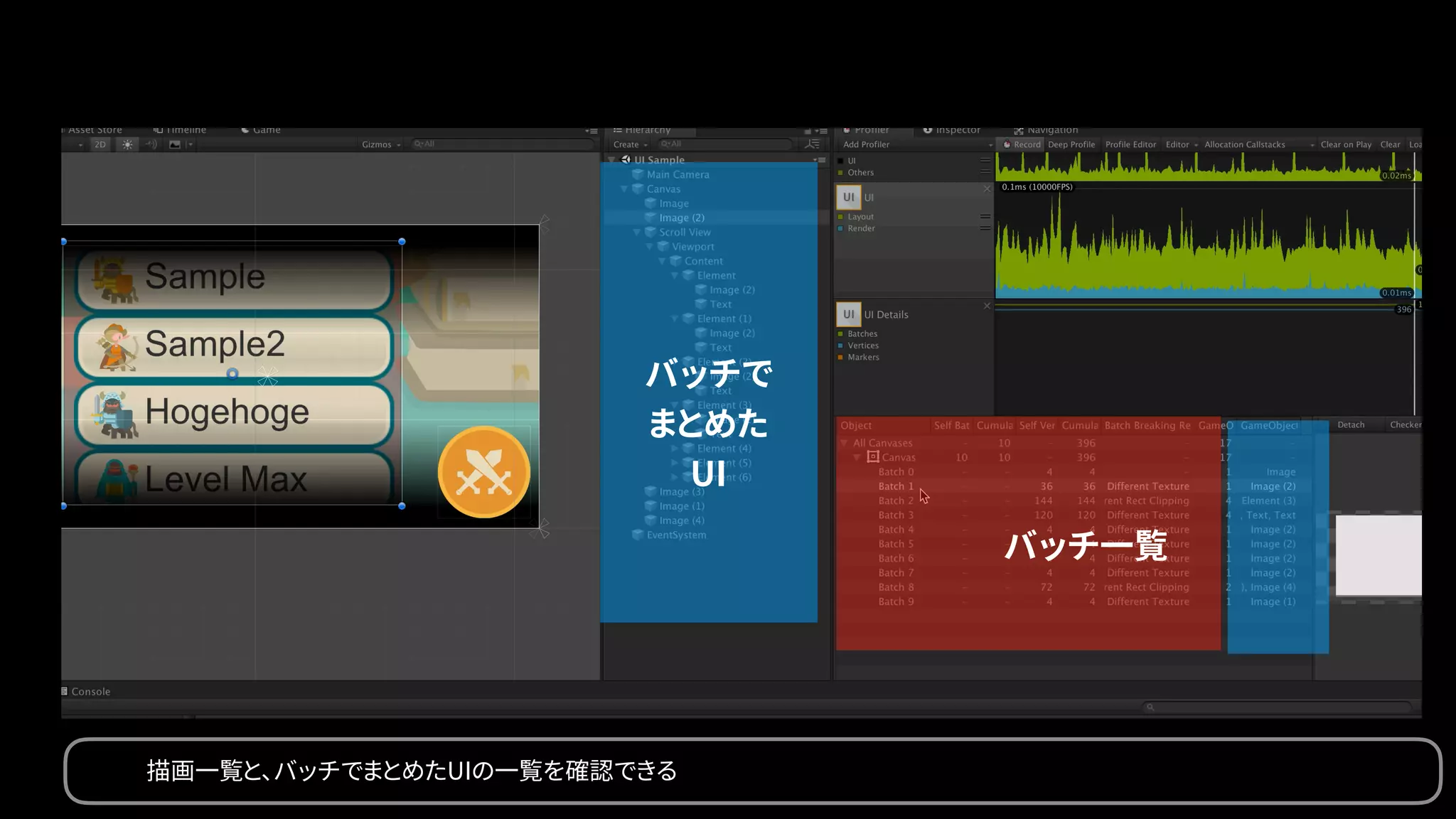Click the Detach button
Viewport: 1456px width, 819px height.
[x=1351, y=425]
